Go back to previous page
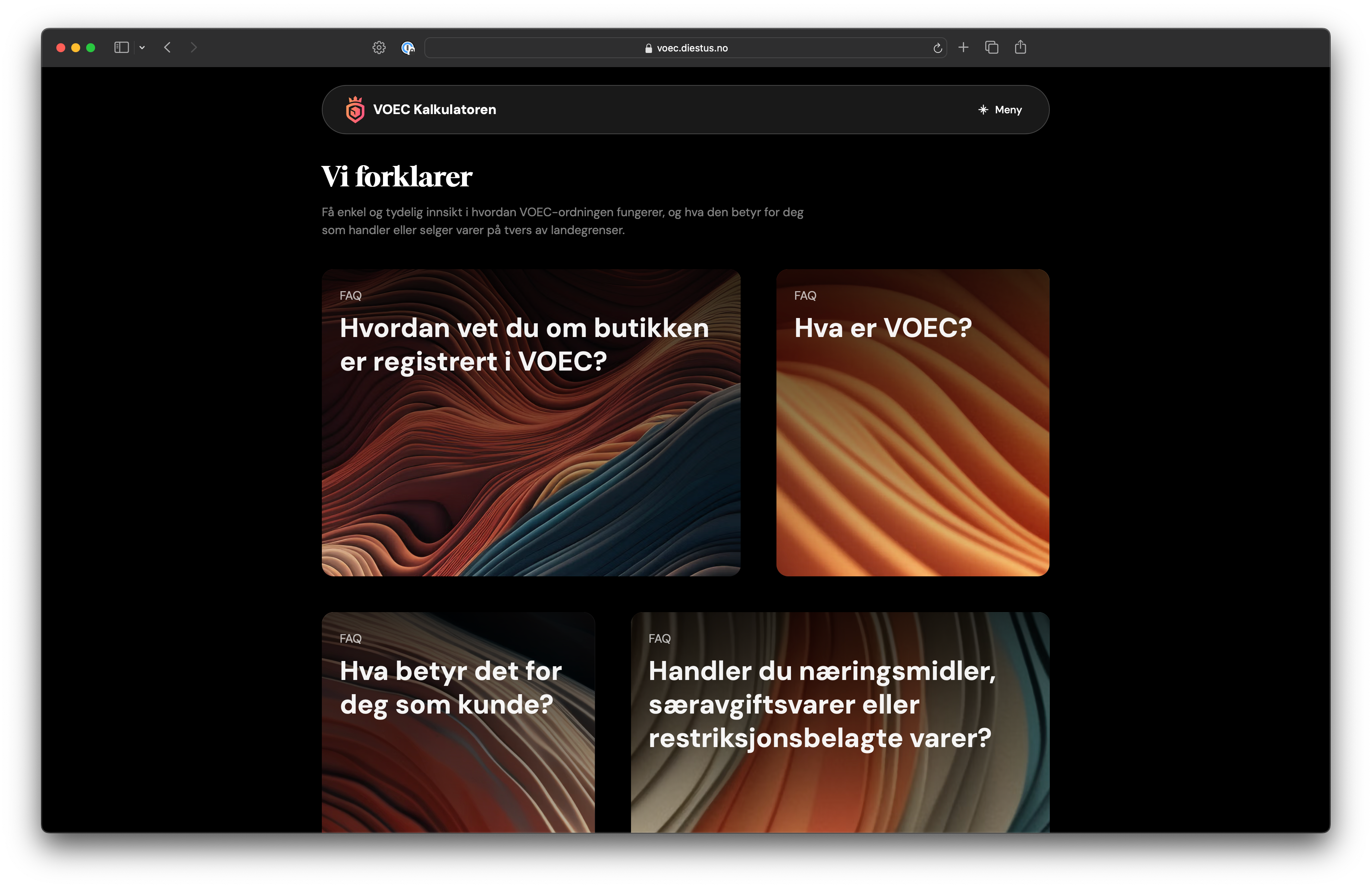The image size is (1372, 888). point(168,48)
